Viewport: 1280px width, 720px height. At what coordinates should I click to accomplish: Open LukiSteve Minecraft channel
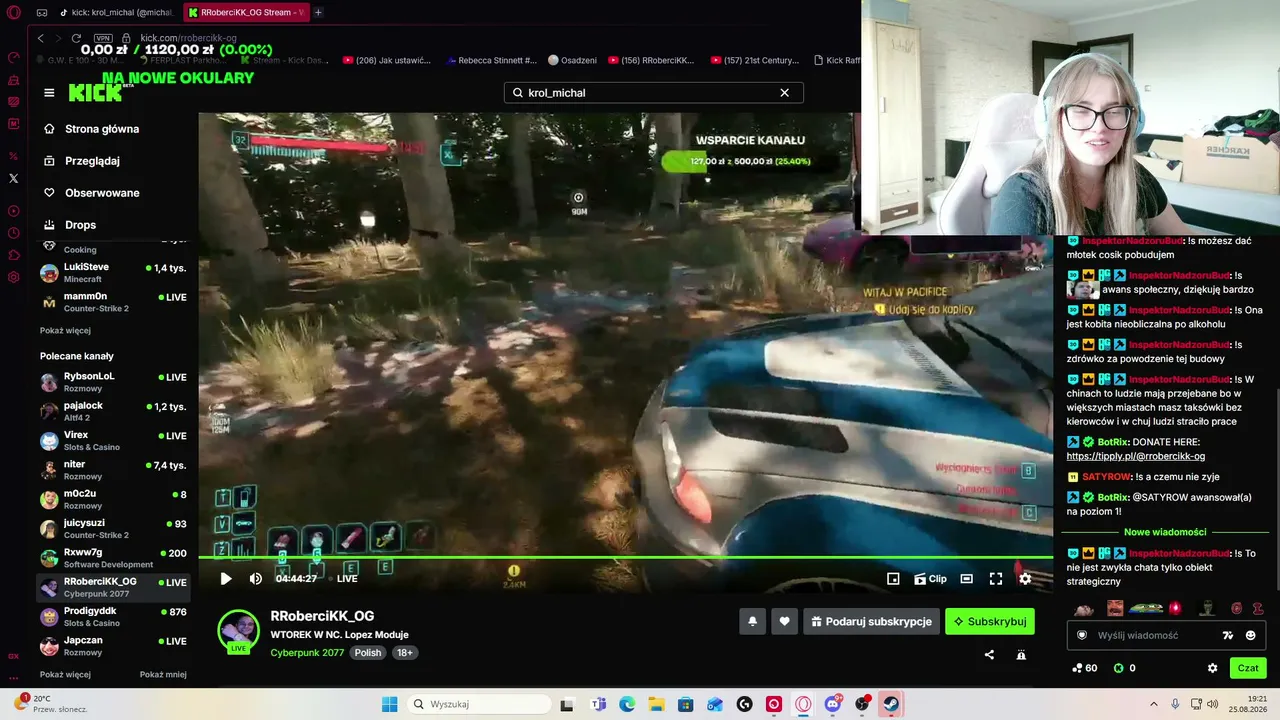point(113,272)
